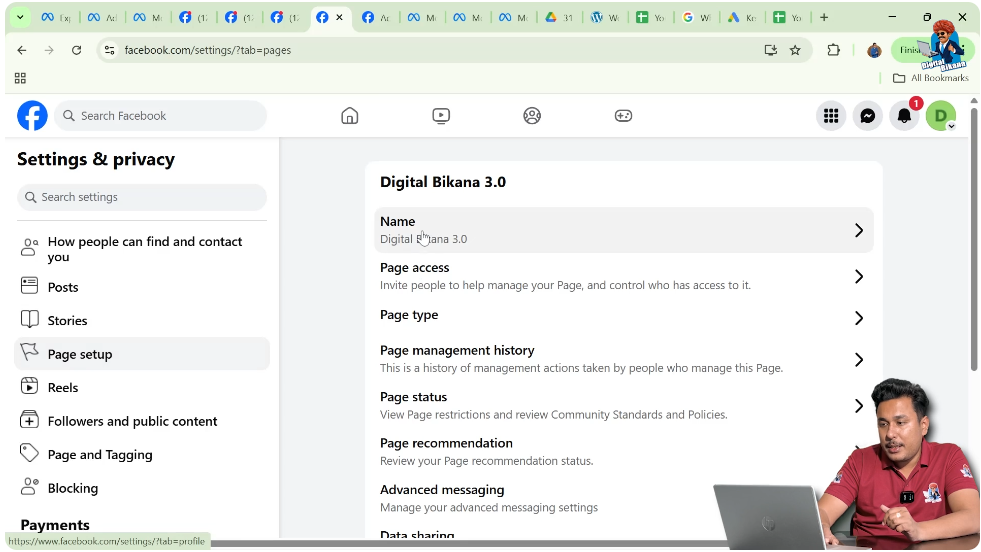The image size is (981, 552).
Task: Open the Groups icon in top navigation
Action: pos(532,116)
